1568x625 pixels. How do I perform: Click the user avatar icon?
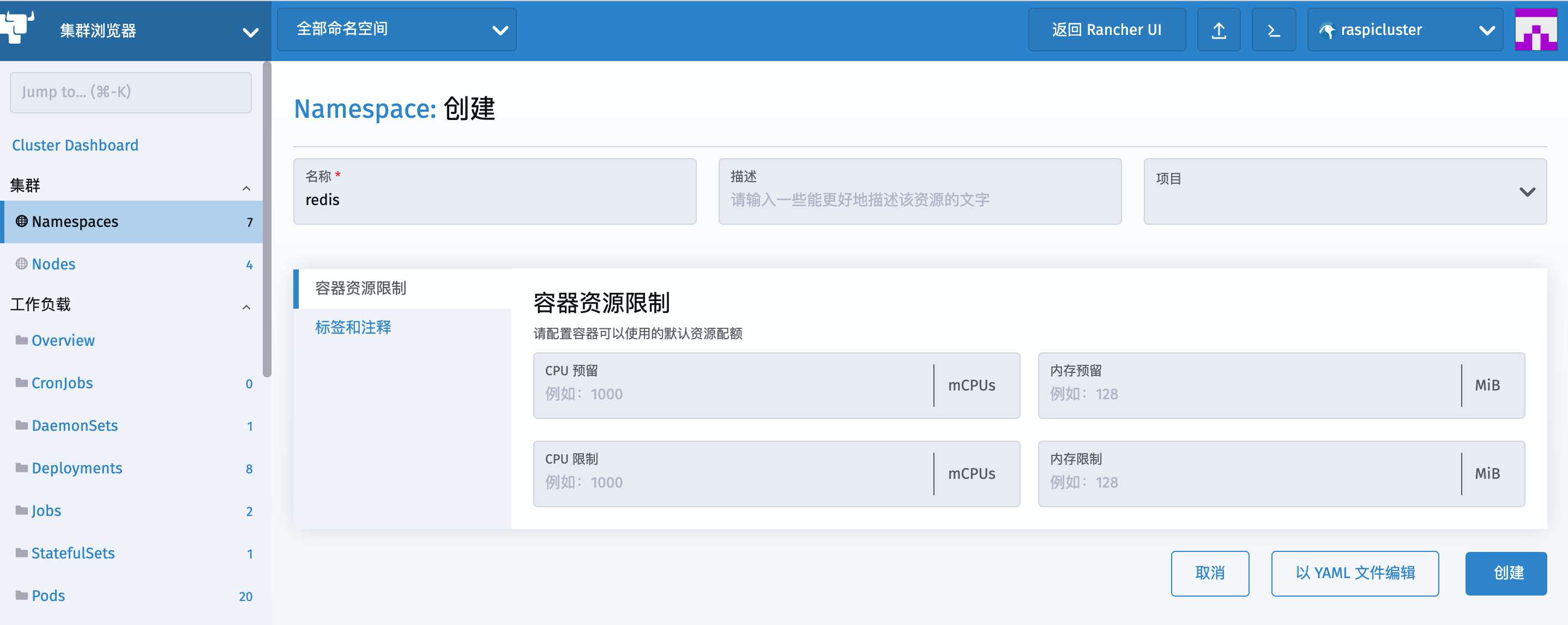(x=1535, y=30)
